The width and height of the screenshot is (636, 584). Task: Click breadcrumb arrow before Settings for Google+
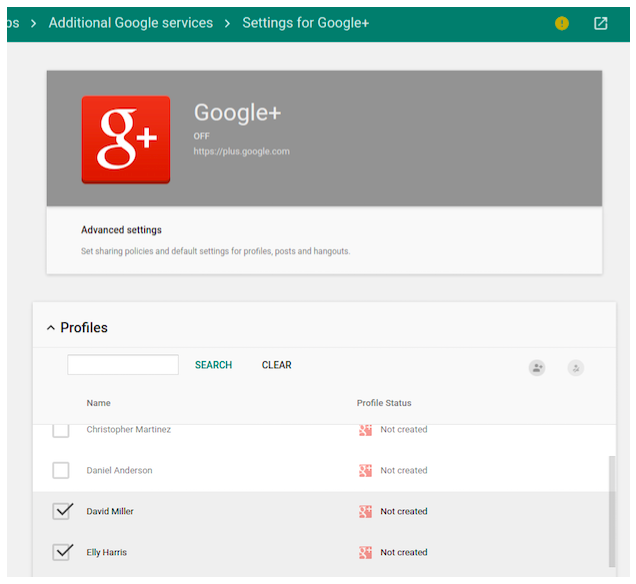pyautogui.click(x=228, y=24)
